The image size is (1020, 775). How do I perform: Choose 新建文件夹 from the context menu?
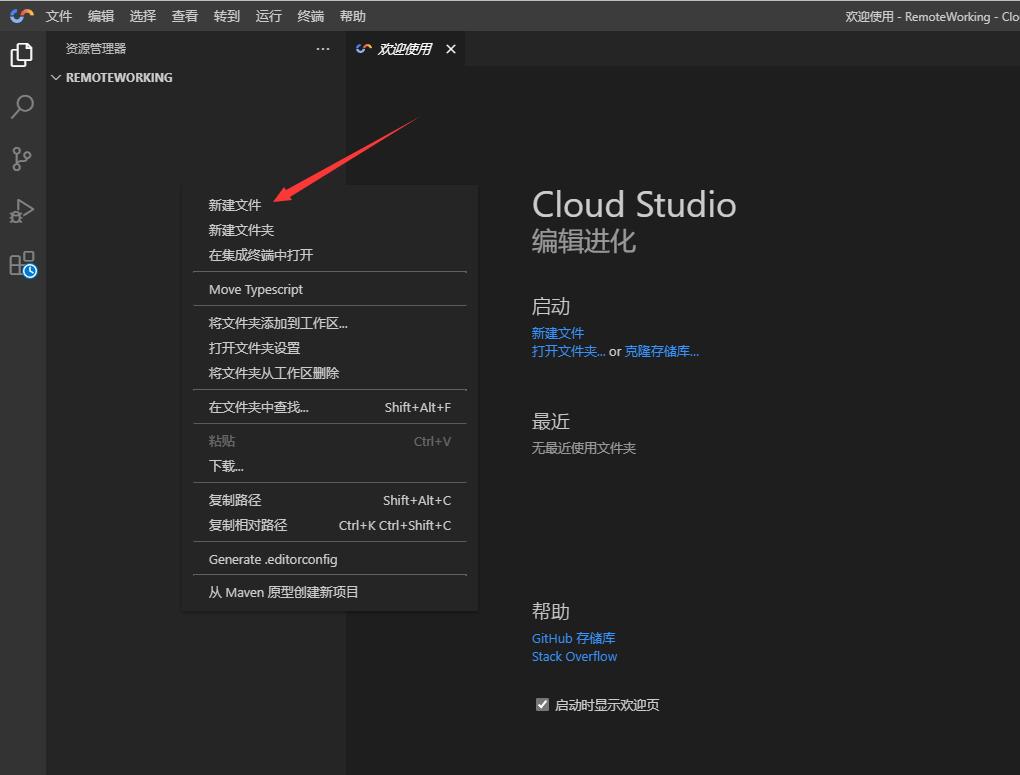tap(241, 230)
